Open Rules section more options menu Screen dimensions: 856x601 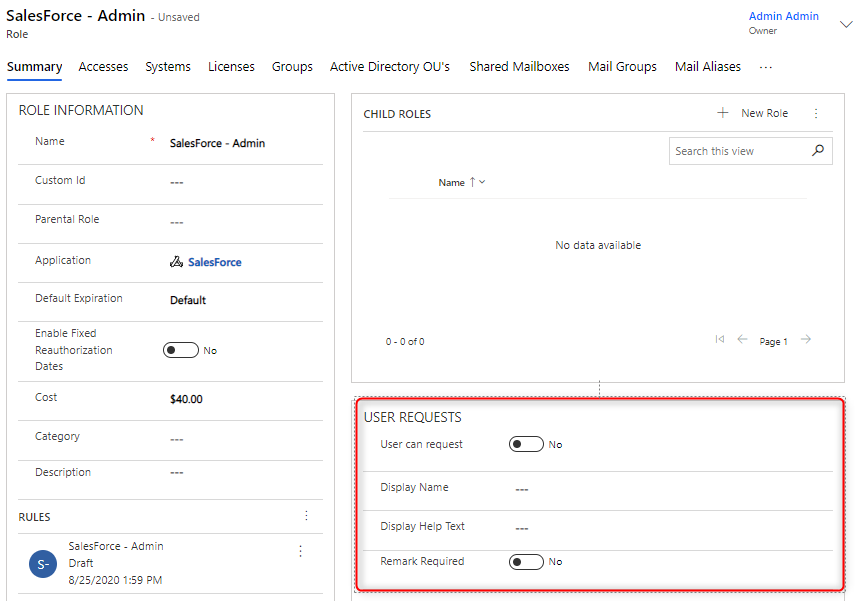click(x=306, y=516)
